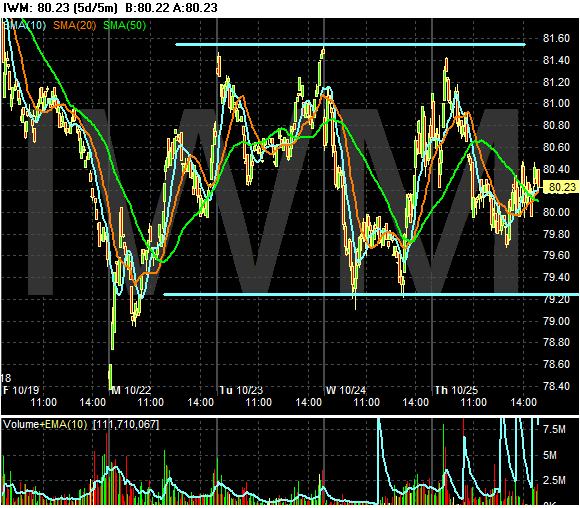580x508 pixels.
Task: Click the SMA(50) indicator label
Action: 125,26
